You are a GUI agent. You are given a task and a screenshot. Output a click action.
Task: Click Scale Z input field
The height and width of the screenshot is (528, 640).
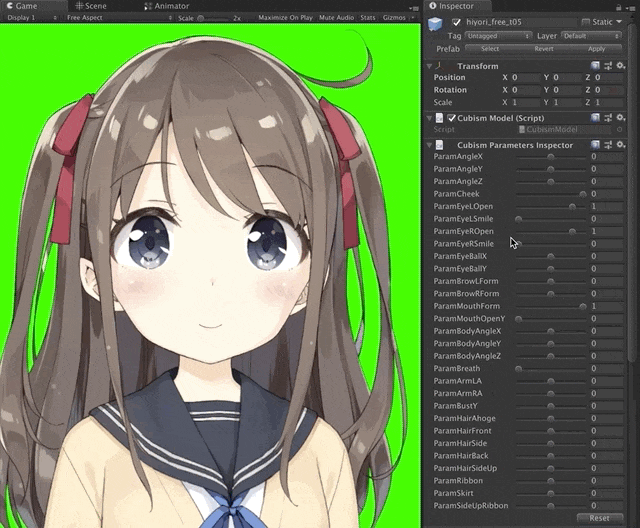click(x=609, y=102)
